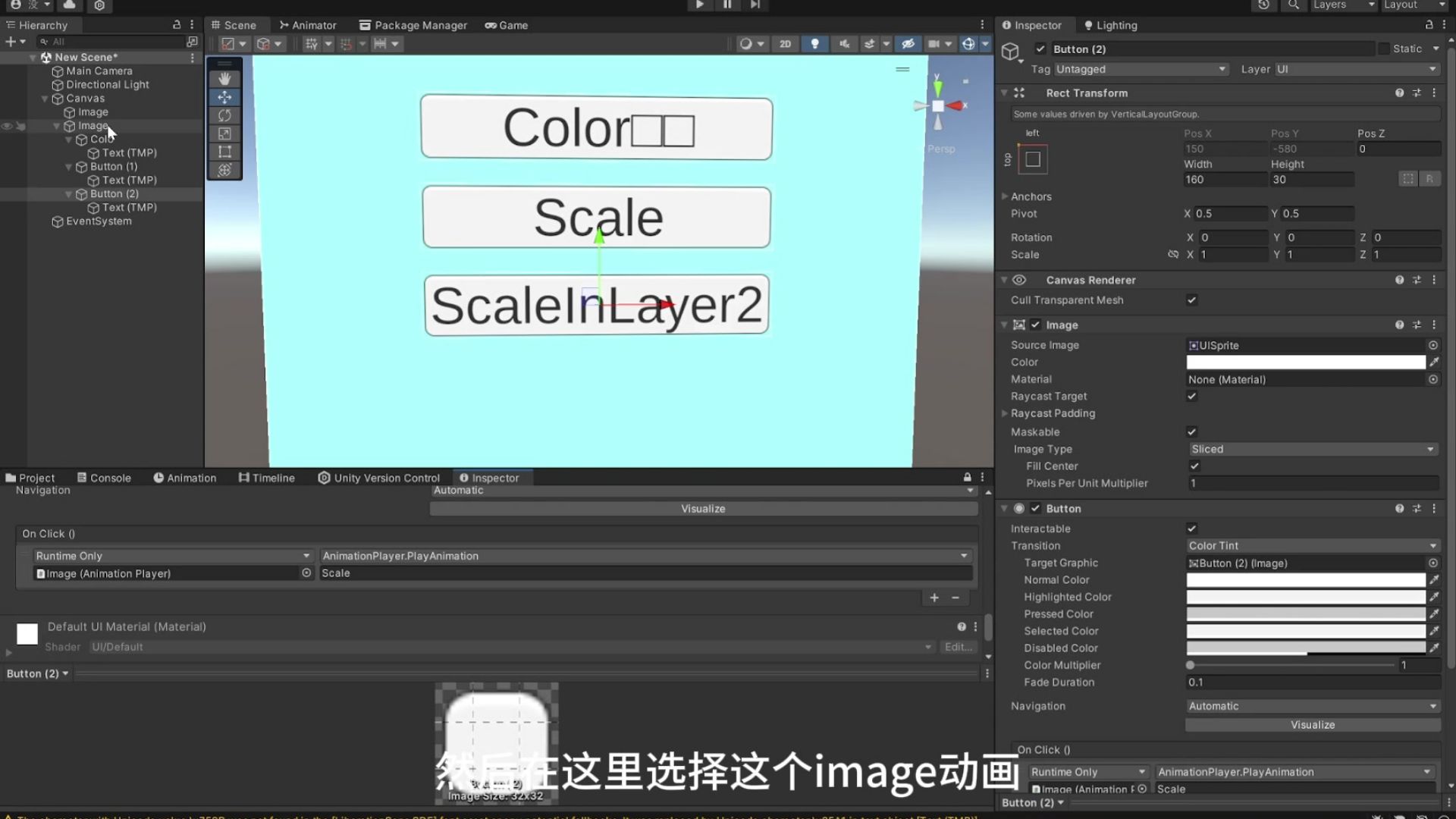Toggle Button component enabled checkbox
Screen dimensions: 1456x819
tap(1035, 509)
